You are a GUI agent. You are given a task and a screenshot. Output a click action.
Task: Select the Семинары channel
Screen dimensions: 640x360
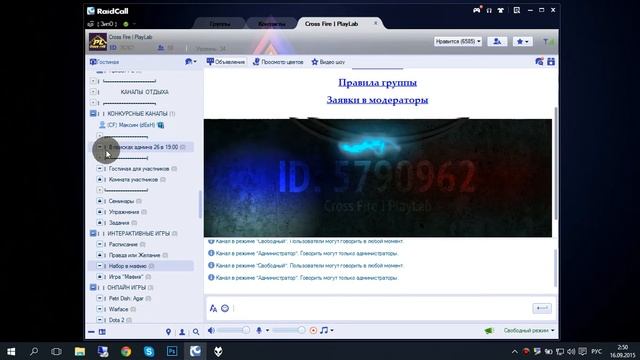coord(121,201)
